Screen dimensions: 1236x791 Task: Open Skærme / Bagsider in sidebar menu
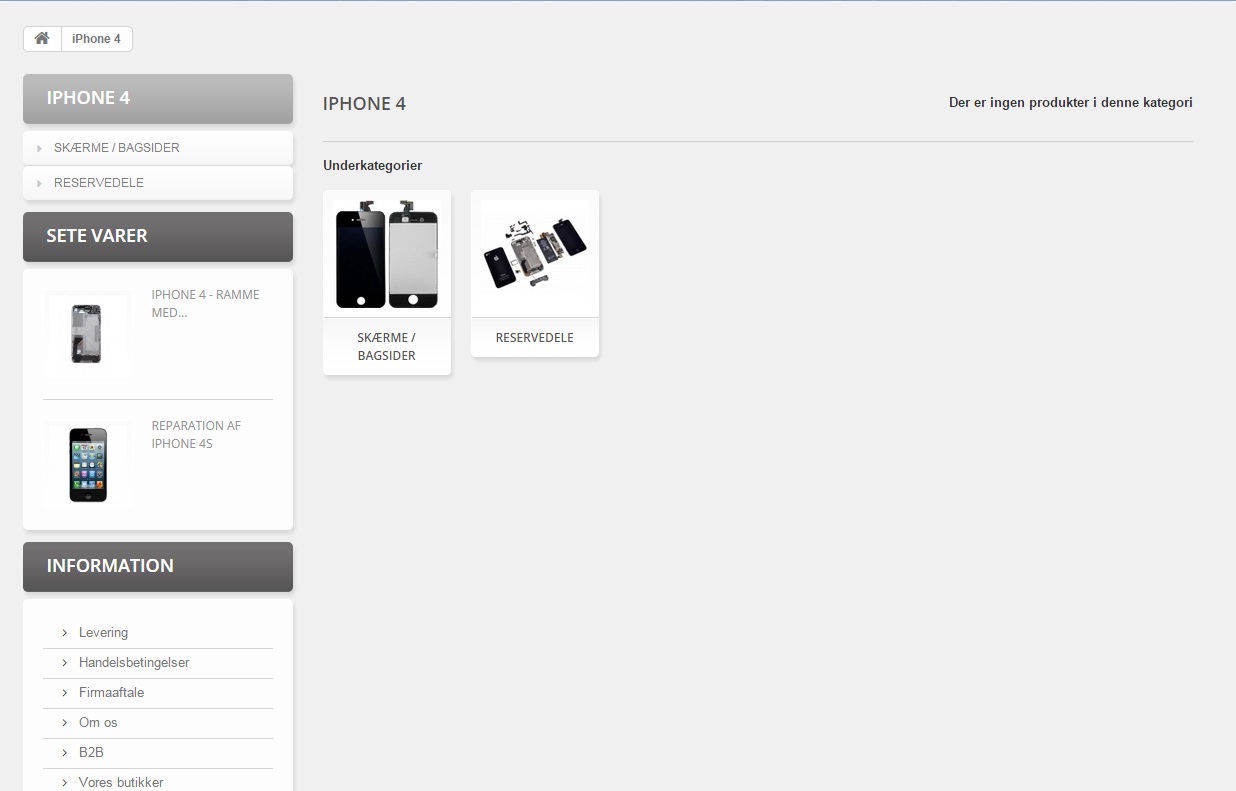[x=117, y=148]
